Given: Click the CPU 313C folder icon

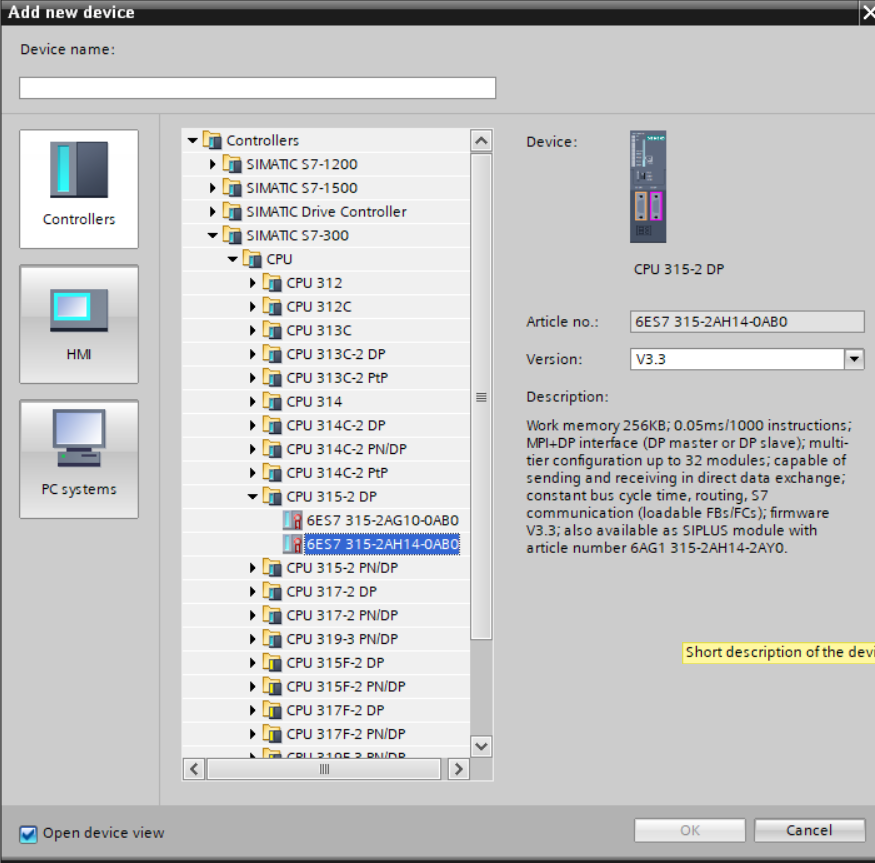Looking at the screenshot, I should click(272, 330).
